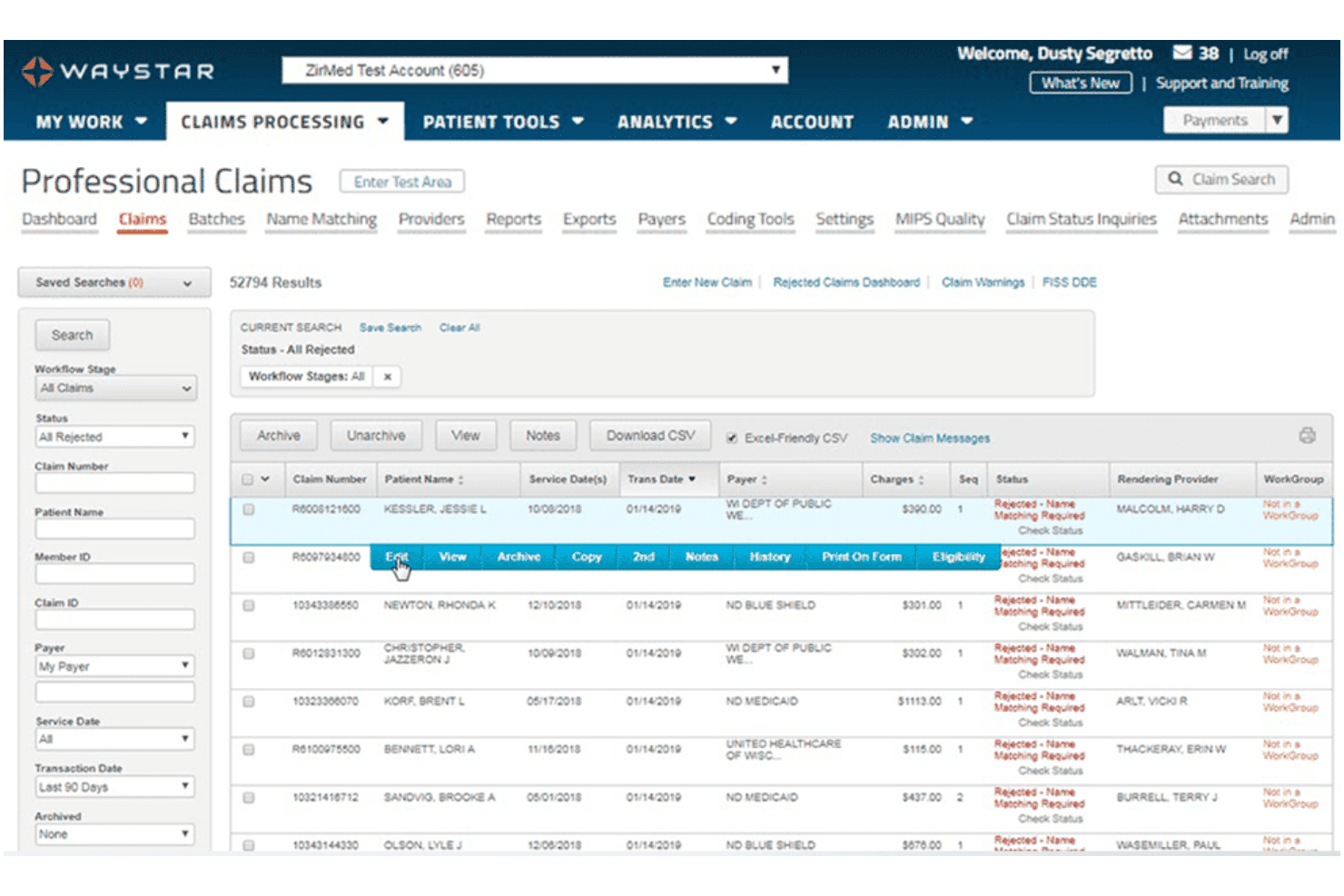The image size is (1344, 896).
Task: Click the Claim Number input field
Action: [x=115, y=483]
